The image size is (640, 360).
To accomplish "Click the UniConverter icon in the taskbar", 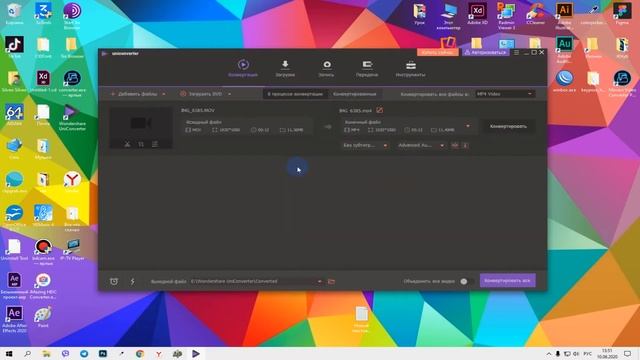I will click(196, 353).
